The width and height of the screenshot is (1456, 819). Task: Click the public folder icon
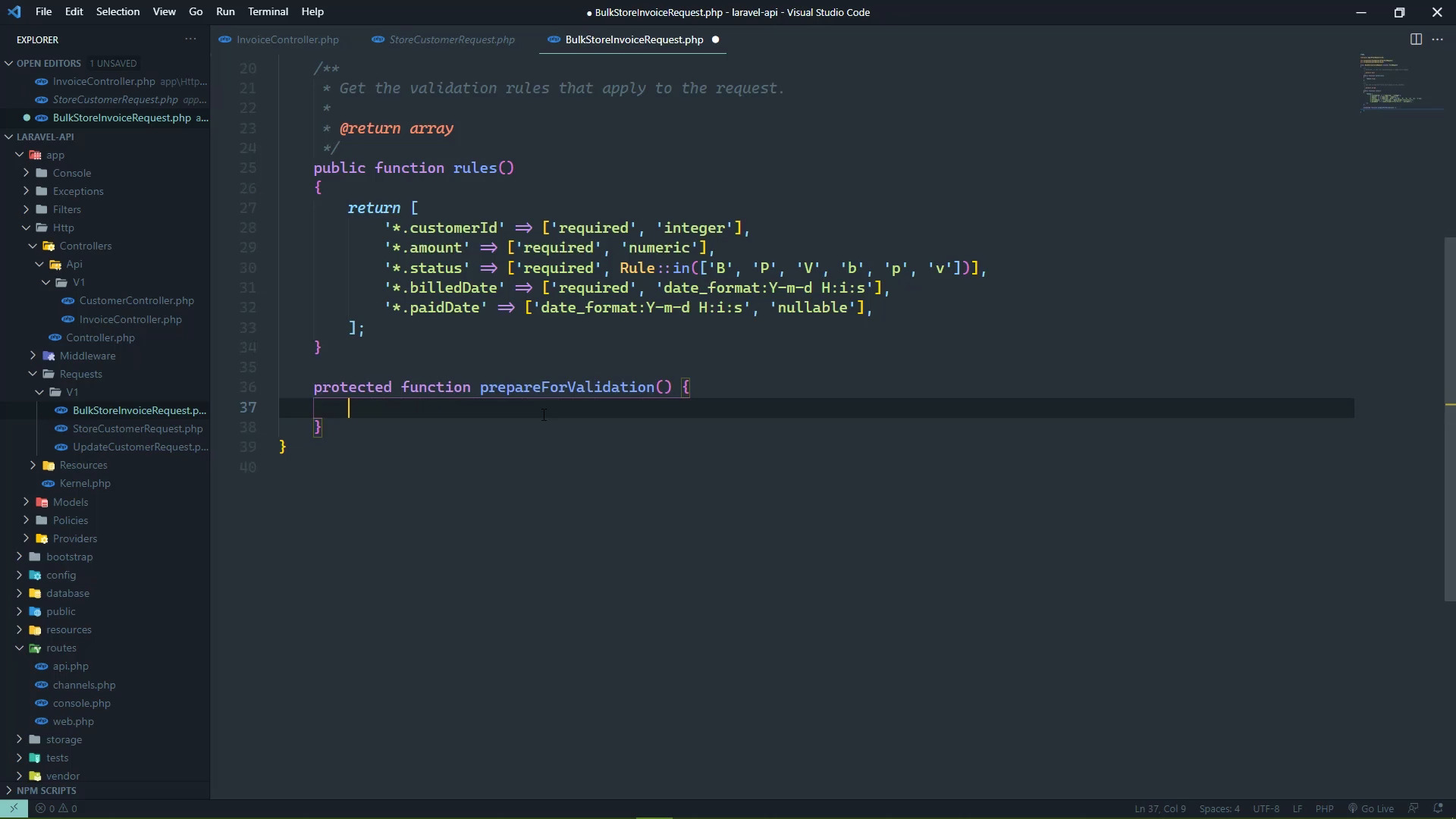[35, 611]
